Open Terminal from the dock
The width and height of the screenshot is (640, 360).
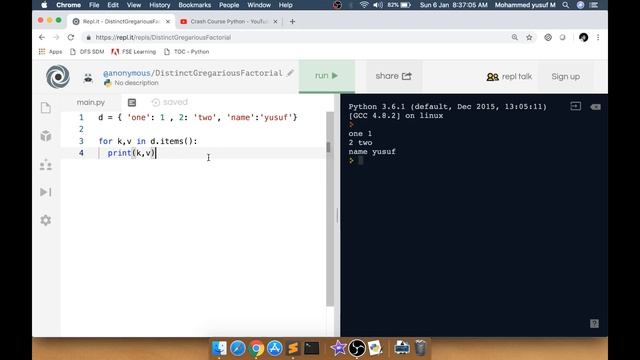click(x=312, y=348)
